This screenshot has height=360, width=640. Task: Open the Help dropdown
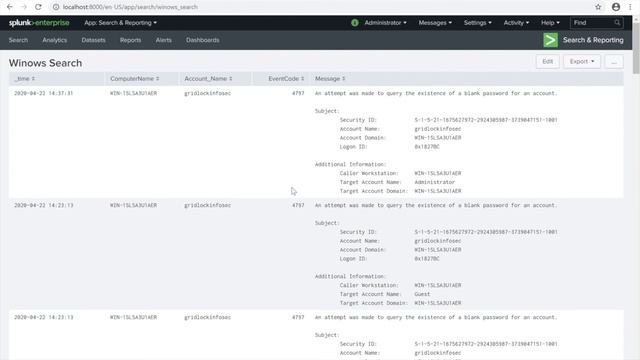[550, 23]
